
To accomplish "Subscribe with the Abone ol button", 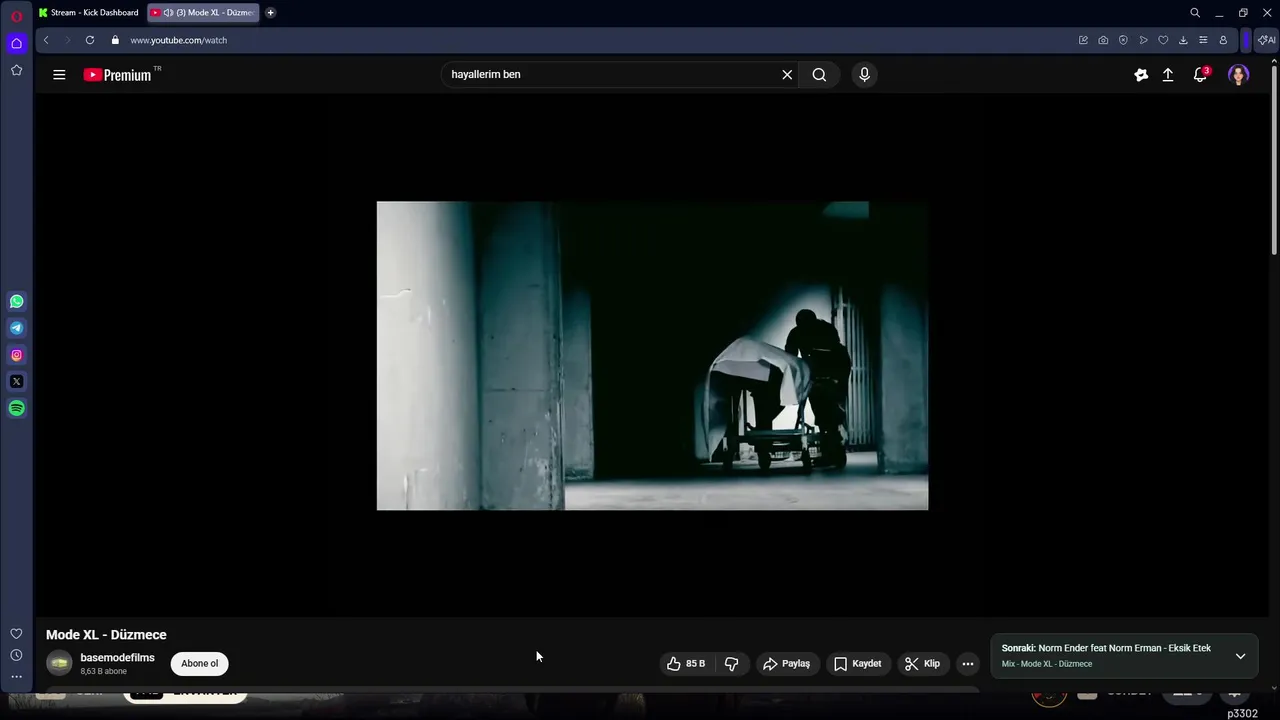I will tap(199, 663).
